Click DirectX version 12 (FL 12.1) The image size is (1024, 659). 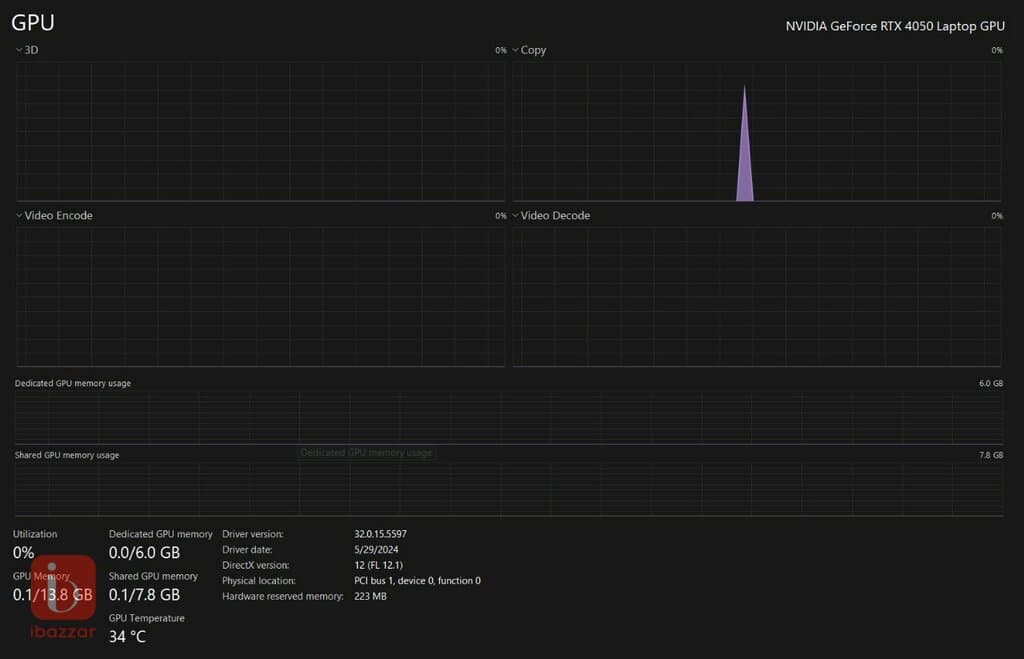(379, 566)
